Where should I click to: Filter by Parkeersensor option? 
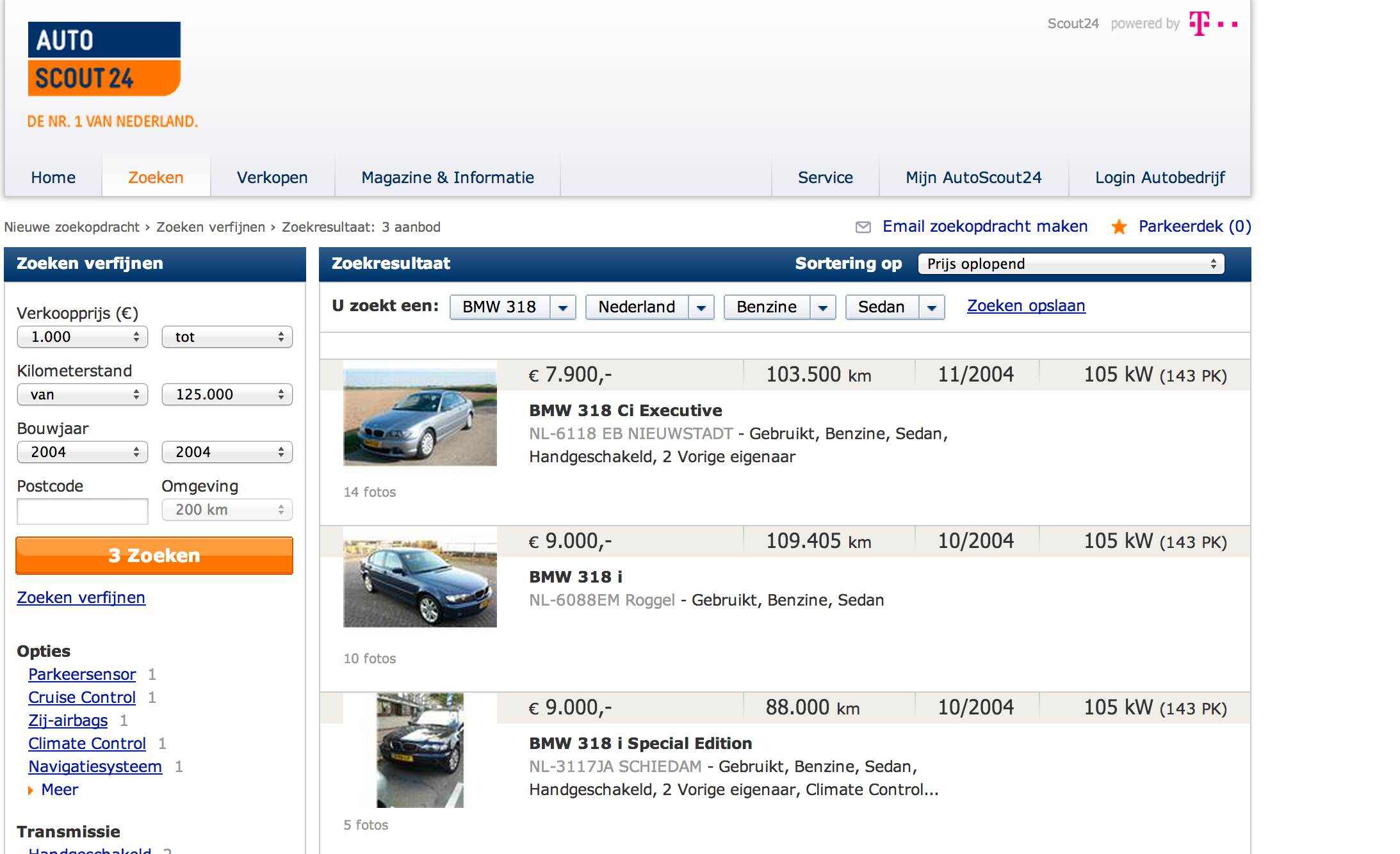(82, 674)
